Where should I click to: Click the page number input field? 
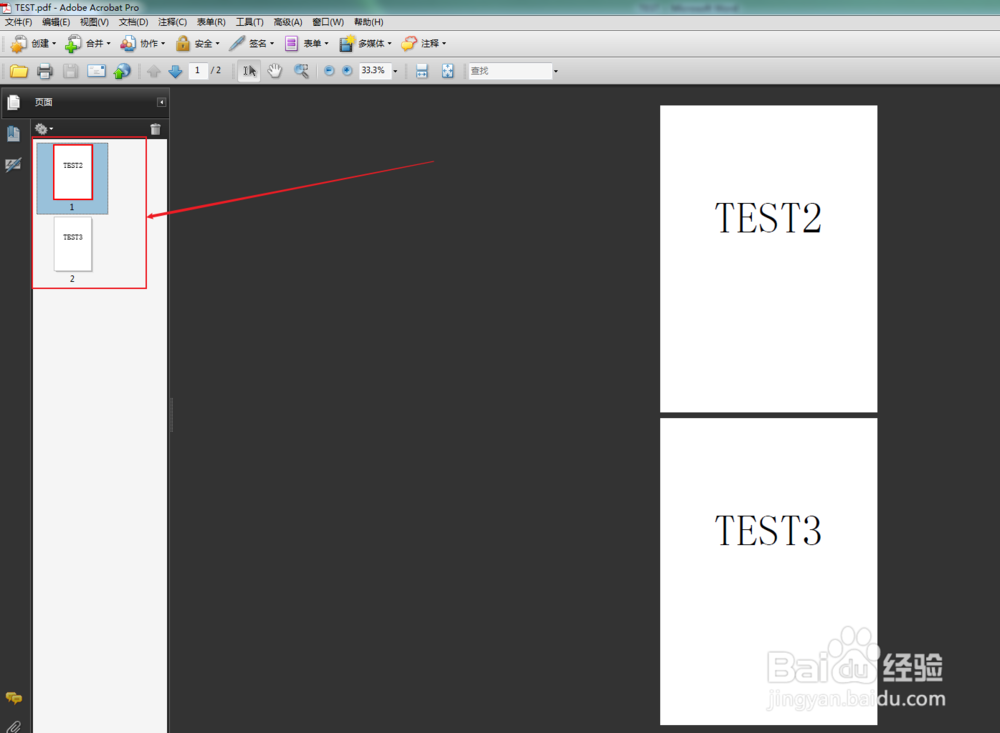pos(198,70)
